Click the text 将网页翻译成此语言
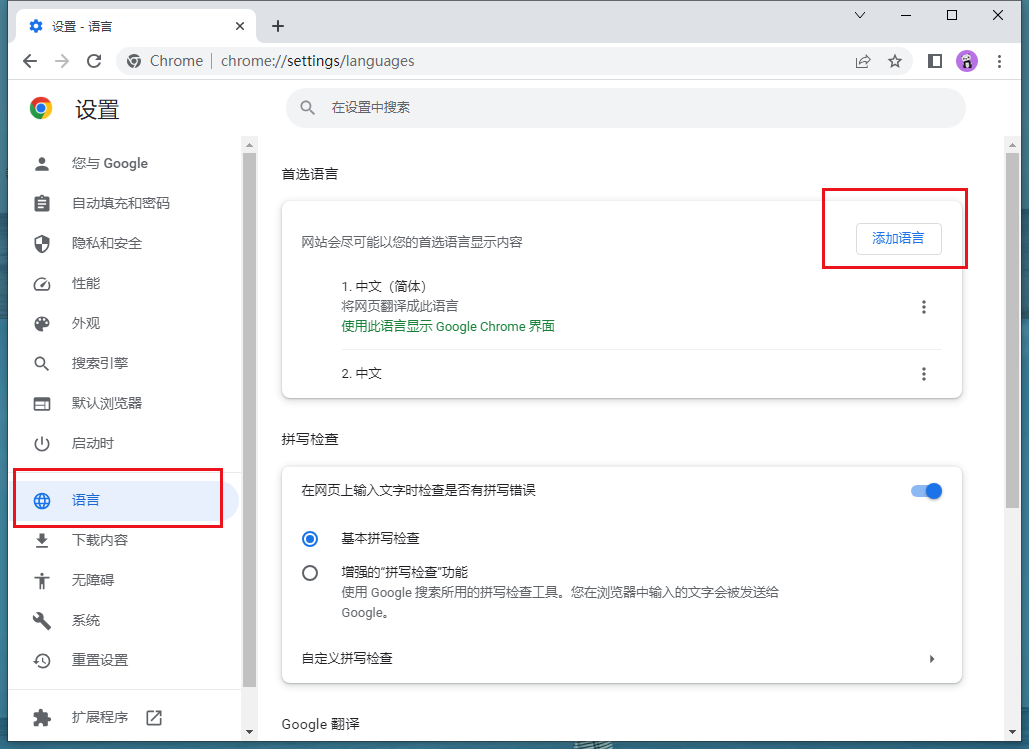 pyautogui.click(x=400, y=306)
